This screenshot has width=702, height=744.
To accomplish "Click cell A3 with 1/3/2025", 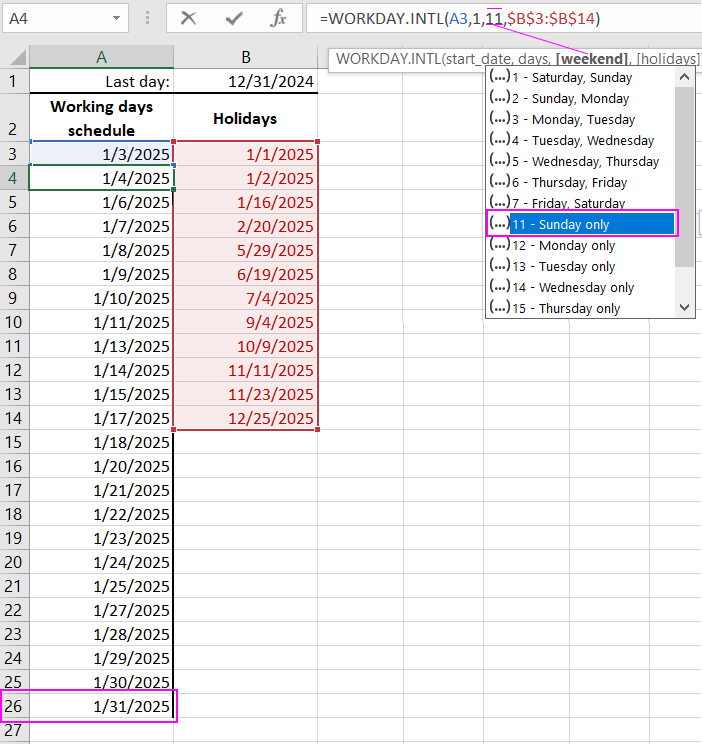I will [102, 154].
